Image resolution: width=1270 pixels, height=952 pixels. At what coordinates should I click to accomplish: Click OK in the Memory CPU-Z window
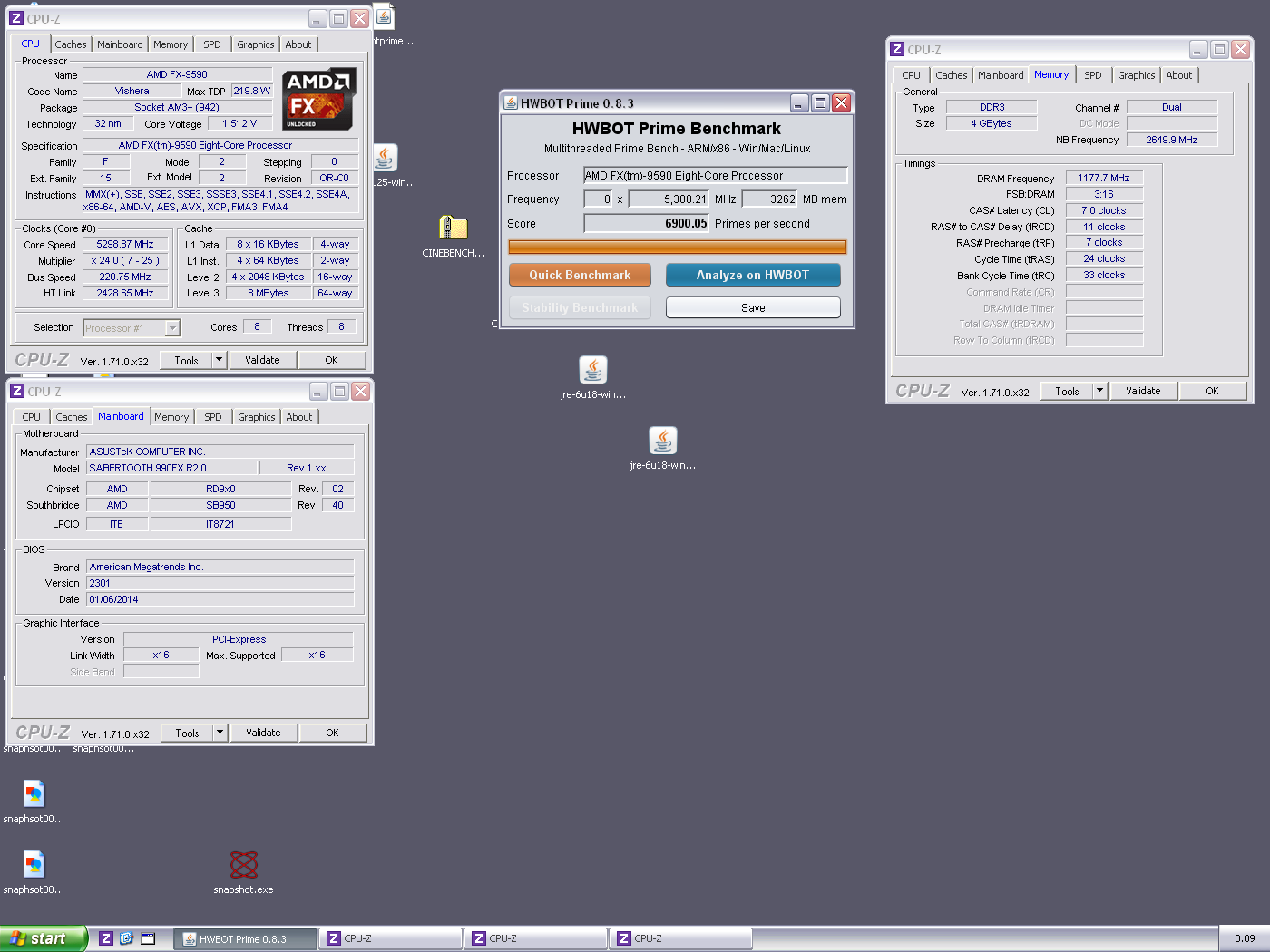tap(1212, 391)
